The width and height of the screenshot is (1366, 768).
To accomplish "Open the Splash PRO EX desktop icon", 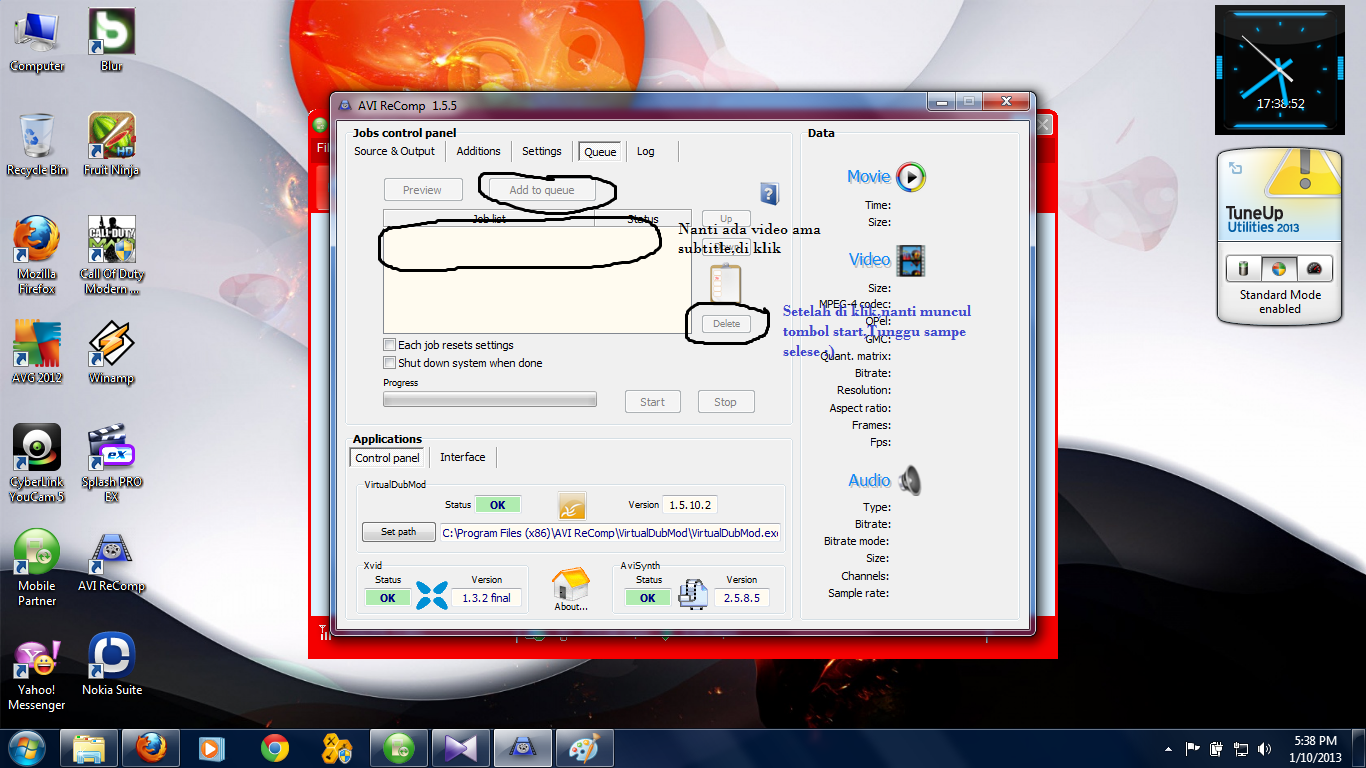I will [111, 461].
